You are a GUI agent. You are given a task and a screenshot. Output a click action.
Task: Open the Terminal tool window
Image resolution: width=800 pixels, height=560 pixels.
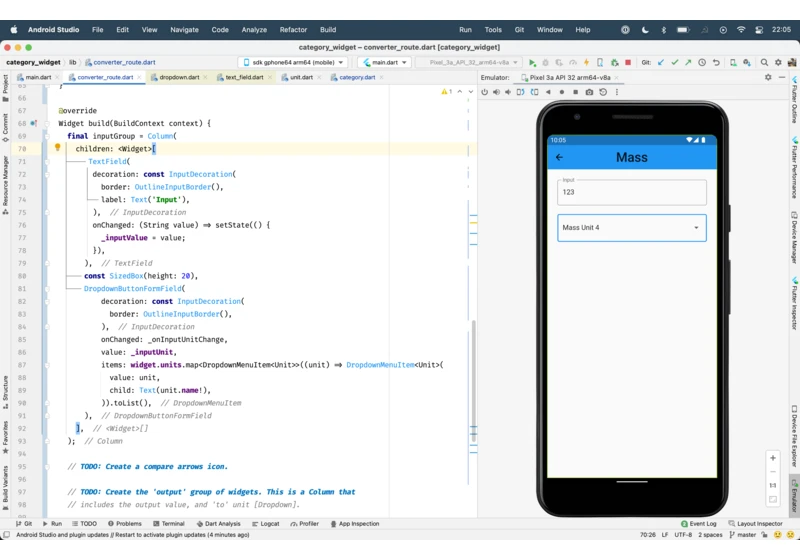click(168, 524)
